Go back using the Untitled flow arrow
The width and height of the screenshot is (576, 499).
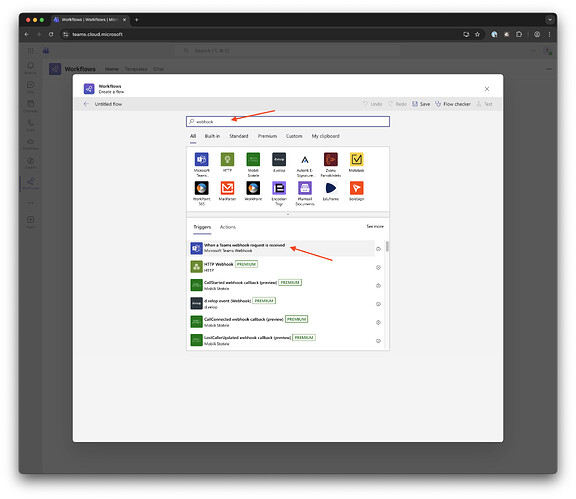tap(86, 104)
